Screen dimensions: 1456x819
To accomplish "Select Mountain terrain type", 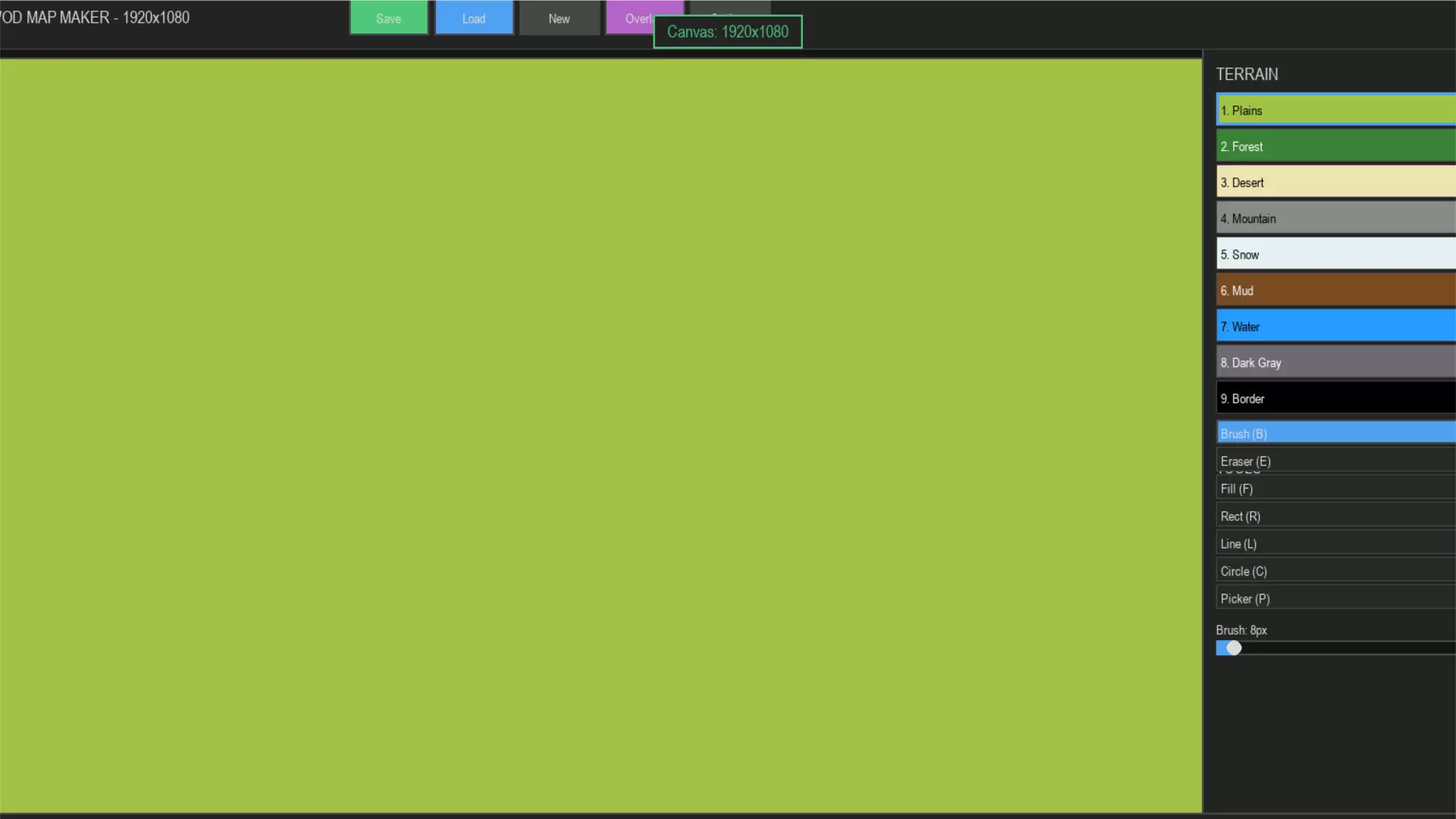I will tap(1335, 218).
